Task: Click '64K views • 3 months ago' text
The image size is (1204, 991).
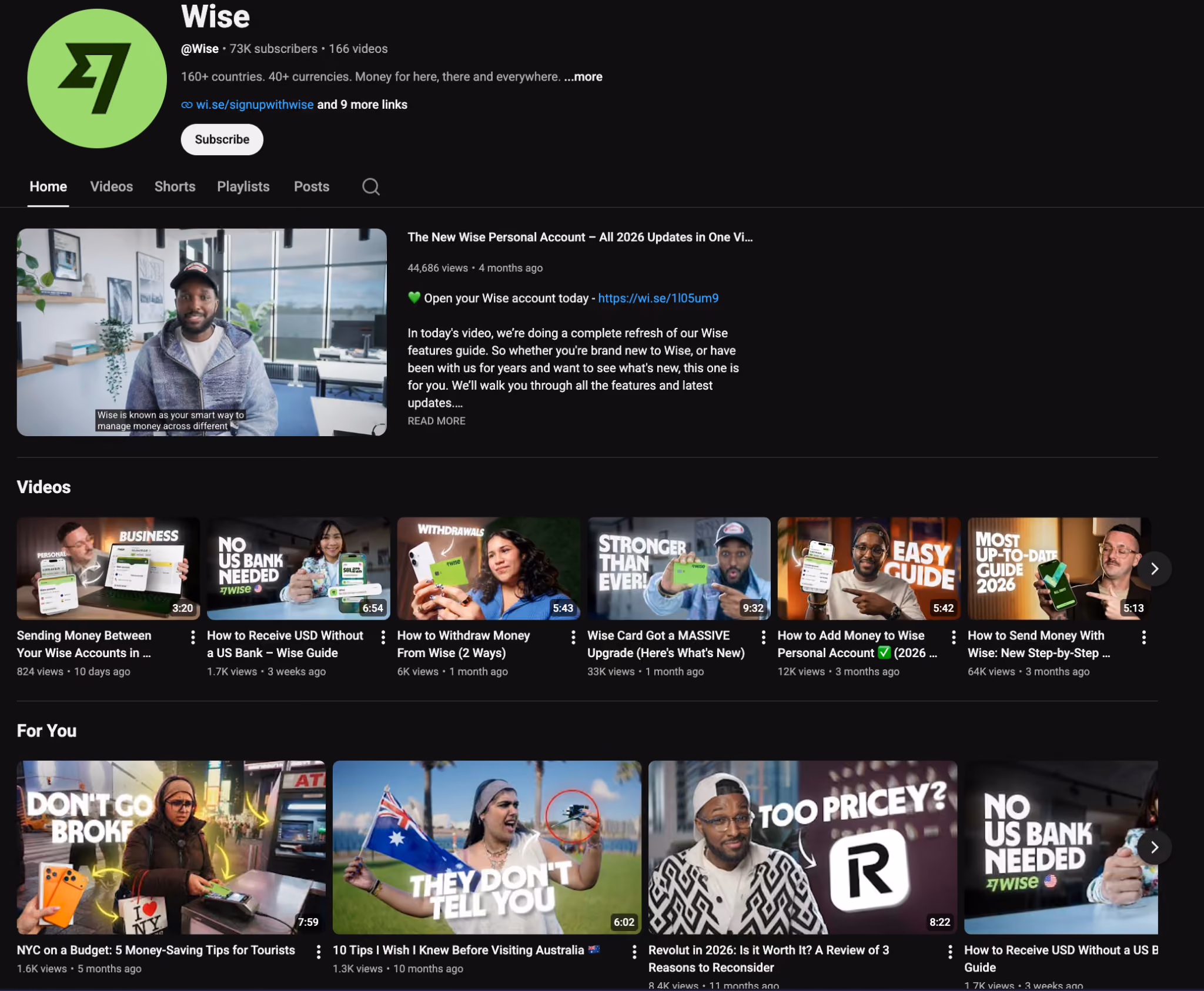Action: (x=1029, y=671)
